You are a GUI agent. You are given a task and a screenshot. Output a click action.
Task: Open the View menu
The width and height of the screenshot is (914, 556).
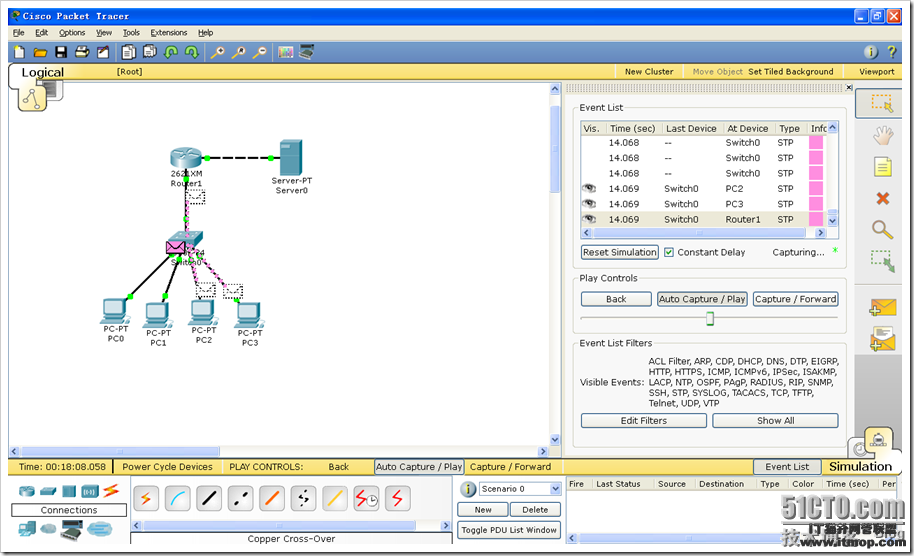104,33
